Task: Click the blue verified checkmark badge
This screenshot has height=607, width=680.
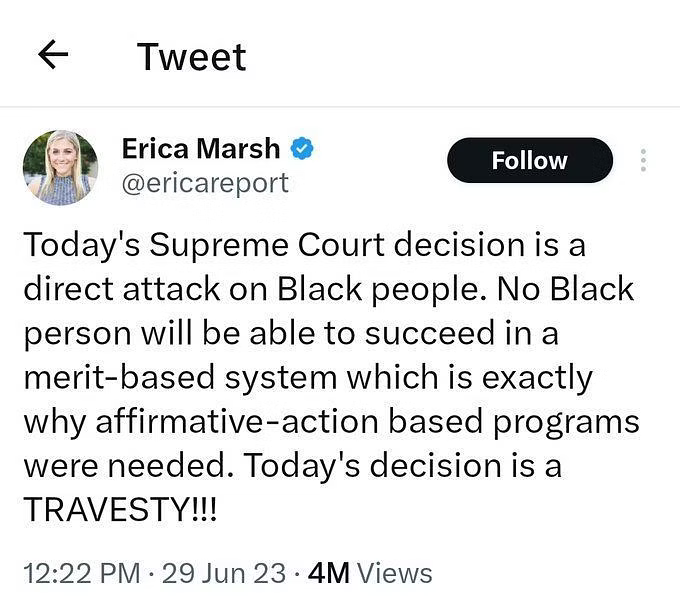Action: (x=302, y=148)
